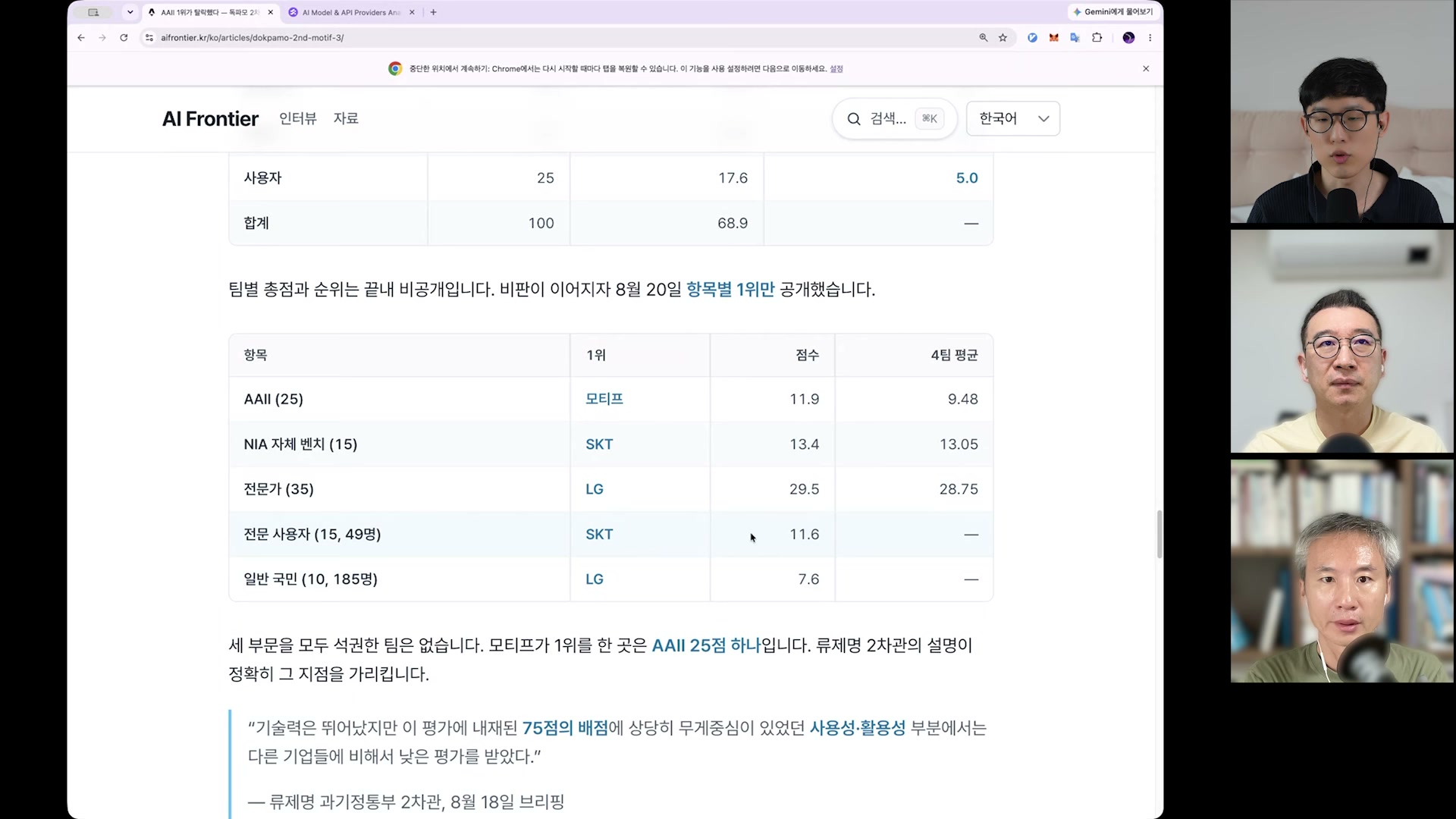Click the 검색 search box
1456x819 pixels.
pos(895,118)
